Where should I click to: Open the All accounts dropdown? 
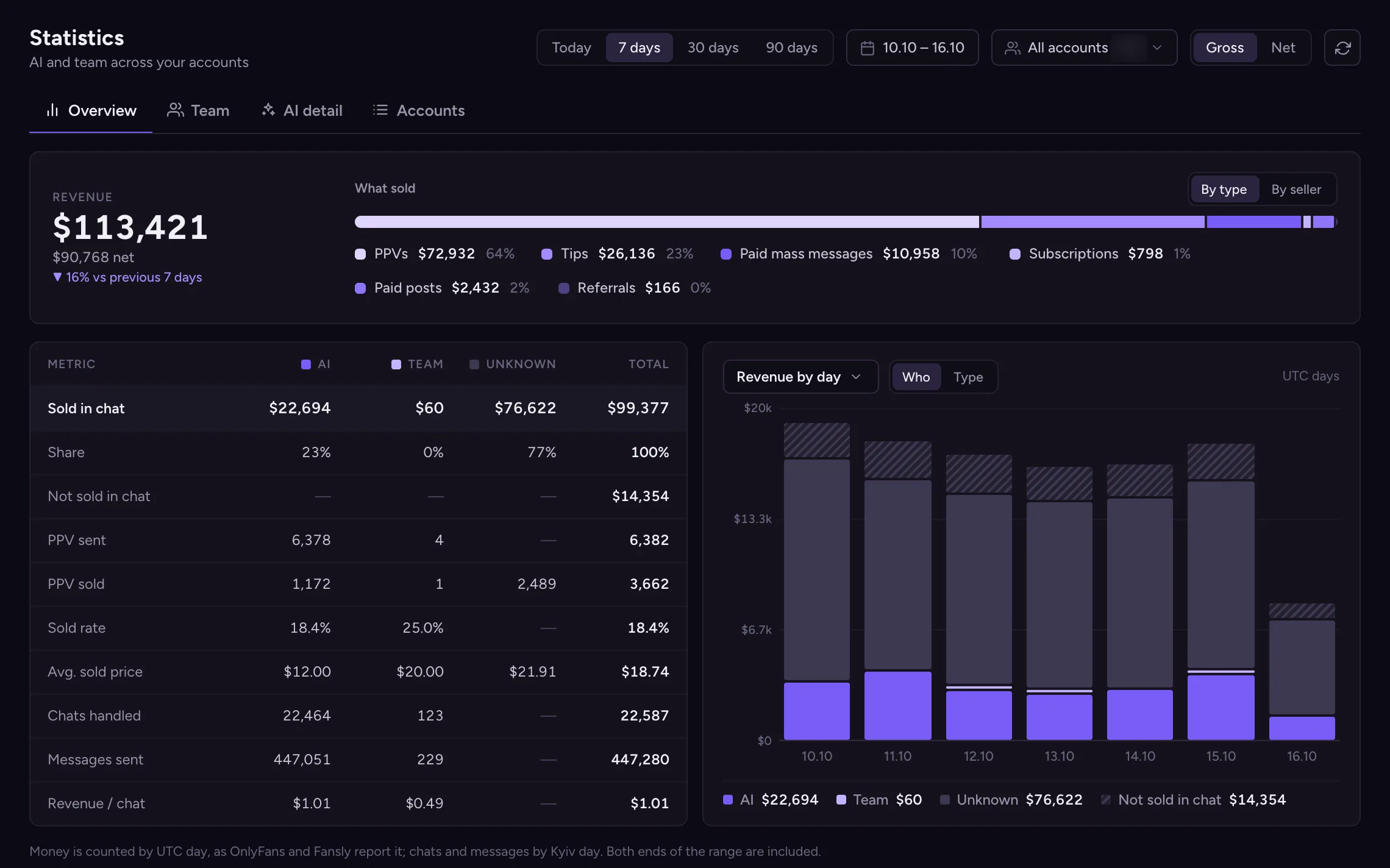(x=1084, y=48)
